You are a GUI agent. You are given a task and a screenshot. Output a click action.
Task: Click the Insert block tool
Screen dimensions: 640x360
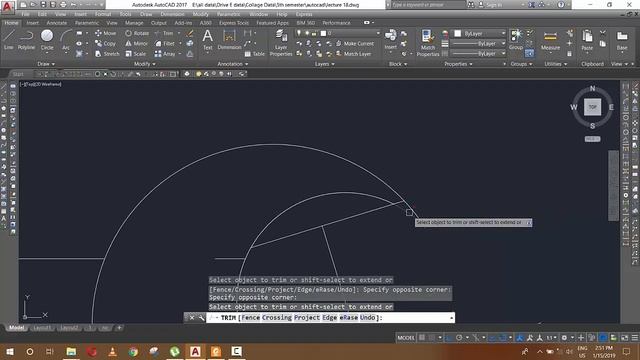(x=391, y=40)
